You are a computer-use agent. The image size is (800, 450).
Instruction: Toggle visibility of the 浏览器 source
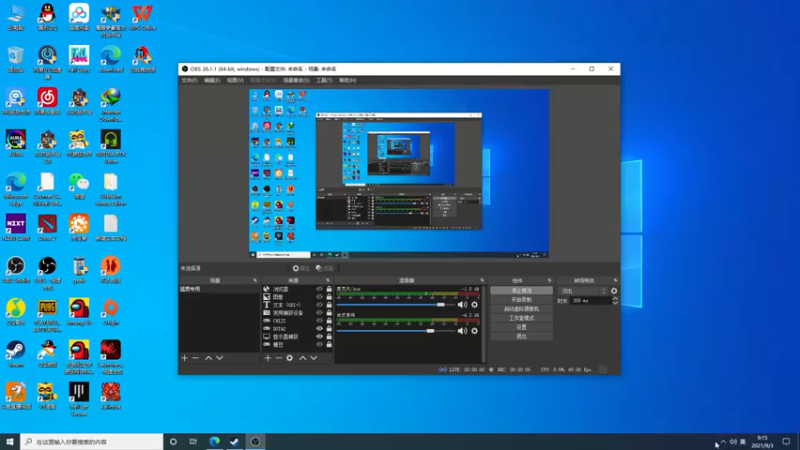click(x=319, y=289)
